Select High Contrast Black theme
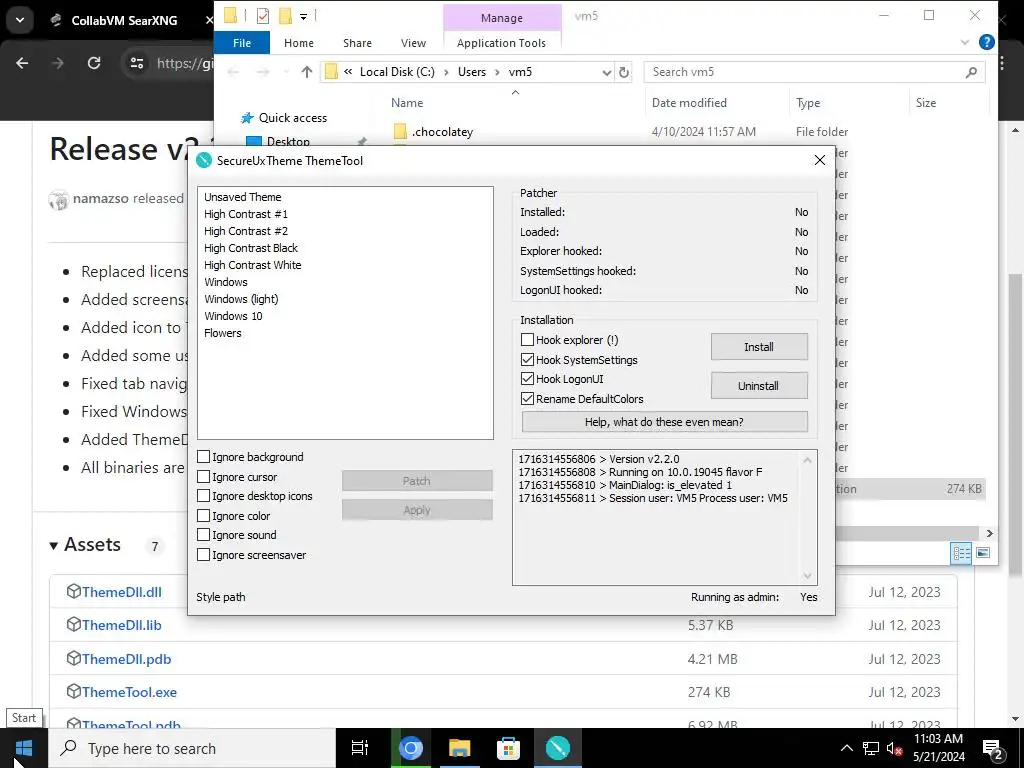1024x768 pixels. point(251,248)
